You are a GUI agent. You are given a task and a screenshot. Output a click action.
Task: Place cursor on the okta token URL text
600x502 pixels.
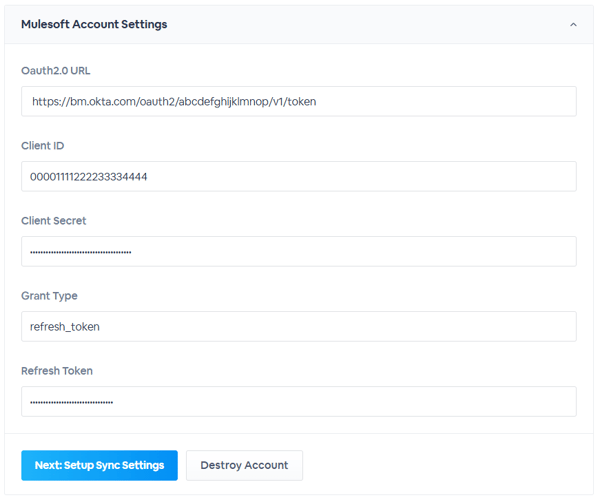[174, 102]
